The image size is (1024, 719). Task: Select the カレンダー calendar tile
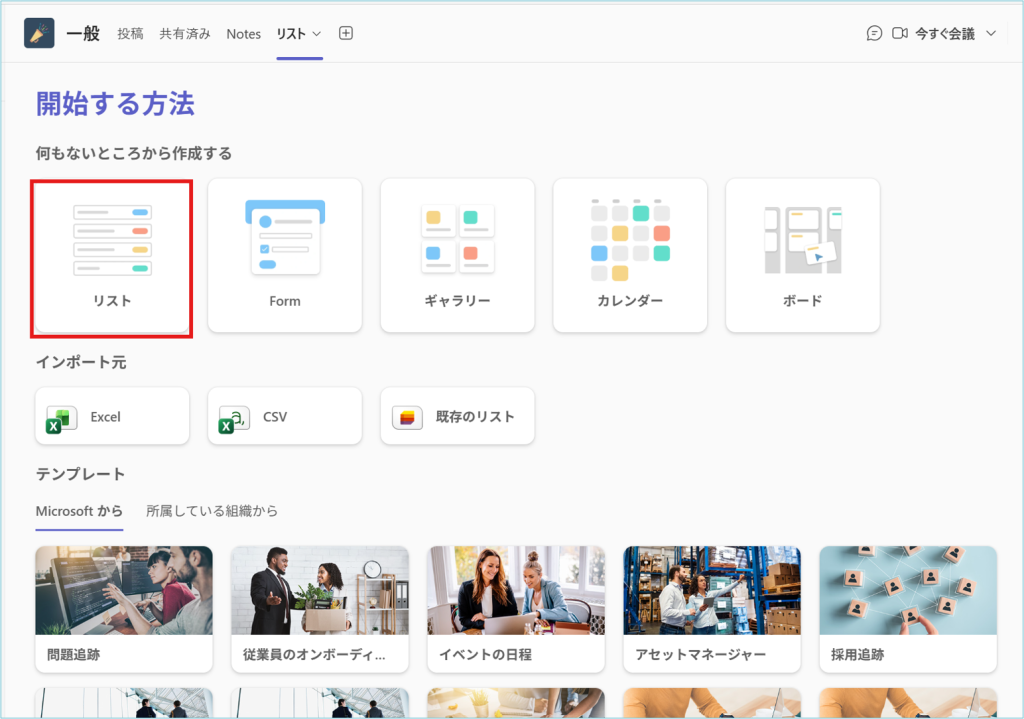coord(630,256)
